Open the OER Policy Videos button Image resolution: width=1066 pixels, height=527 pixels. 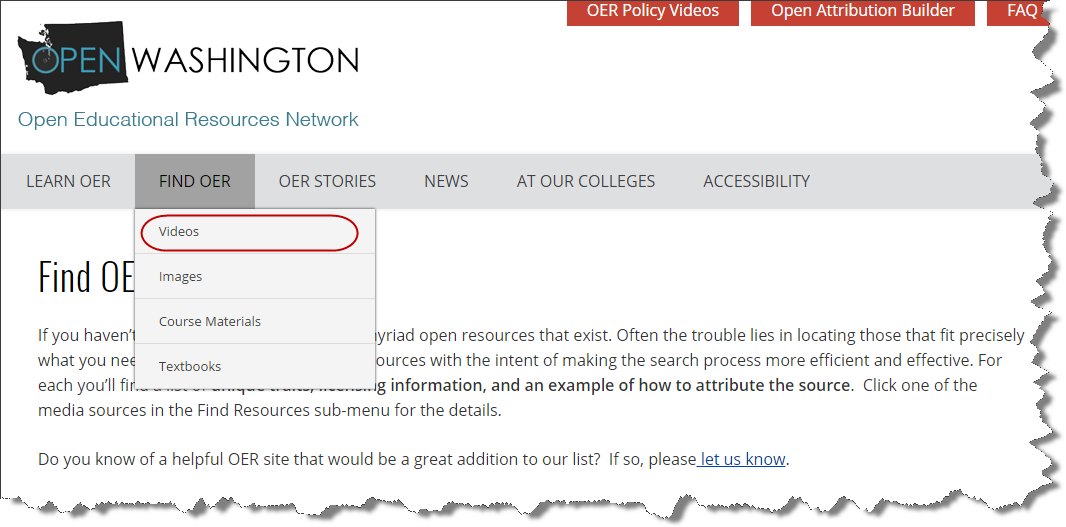tap(653, 12)
